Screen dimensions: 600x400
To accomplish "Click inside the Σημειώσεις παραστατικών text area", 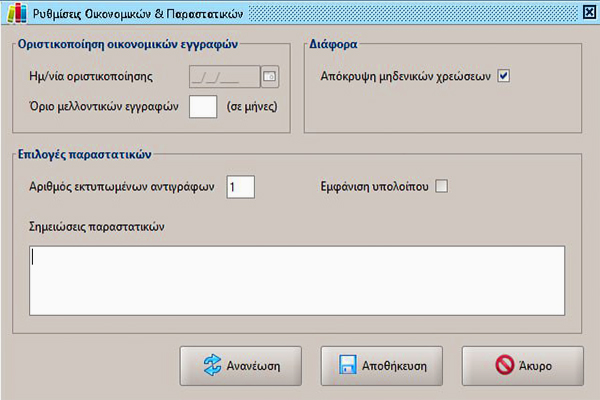I will coord(298,280).
